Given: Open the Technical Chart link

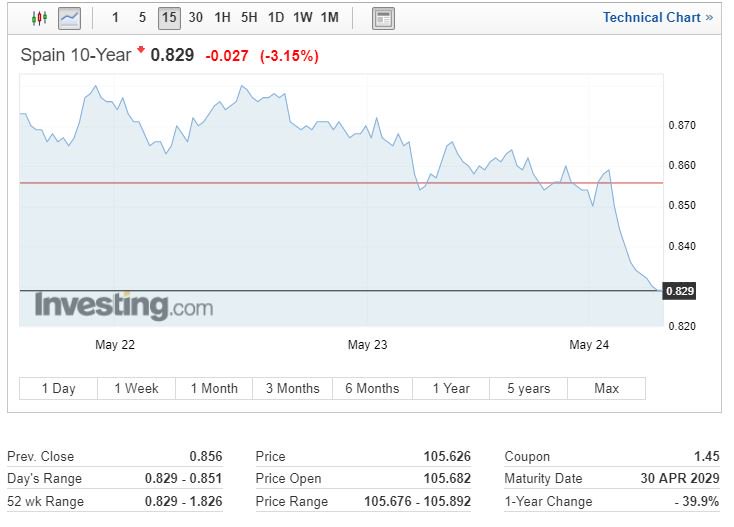Looking at the screenshot, I should click(658, 18).
